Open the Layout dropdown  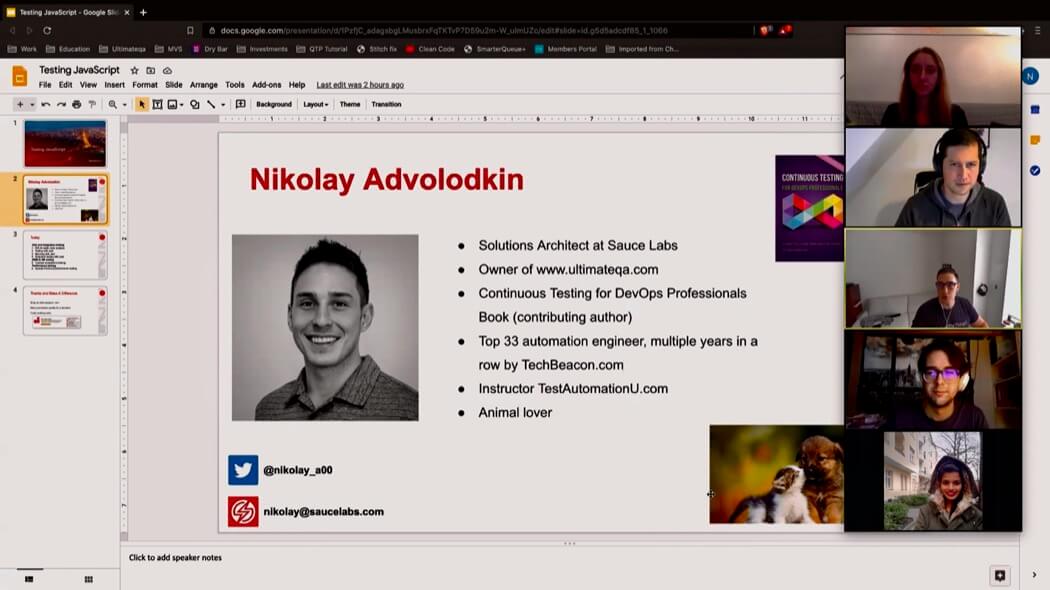[315, 104]
